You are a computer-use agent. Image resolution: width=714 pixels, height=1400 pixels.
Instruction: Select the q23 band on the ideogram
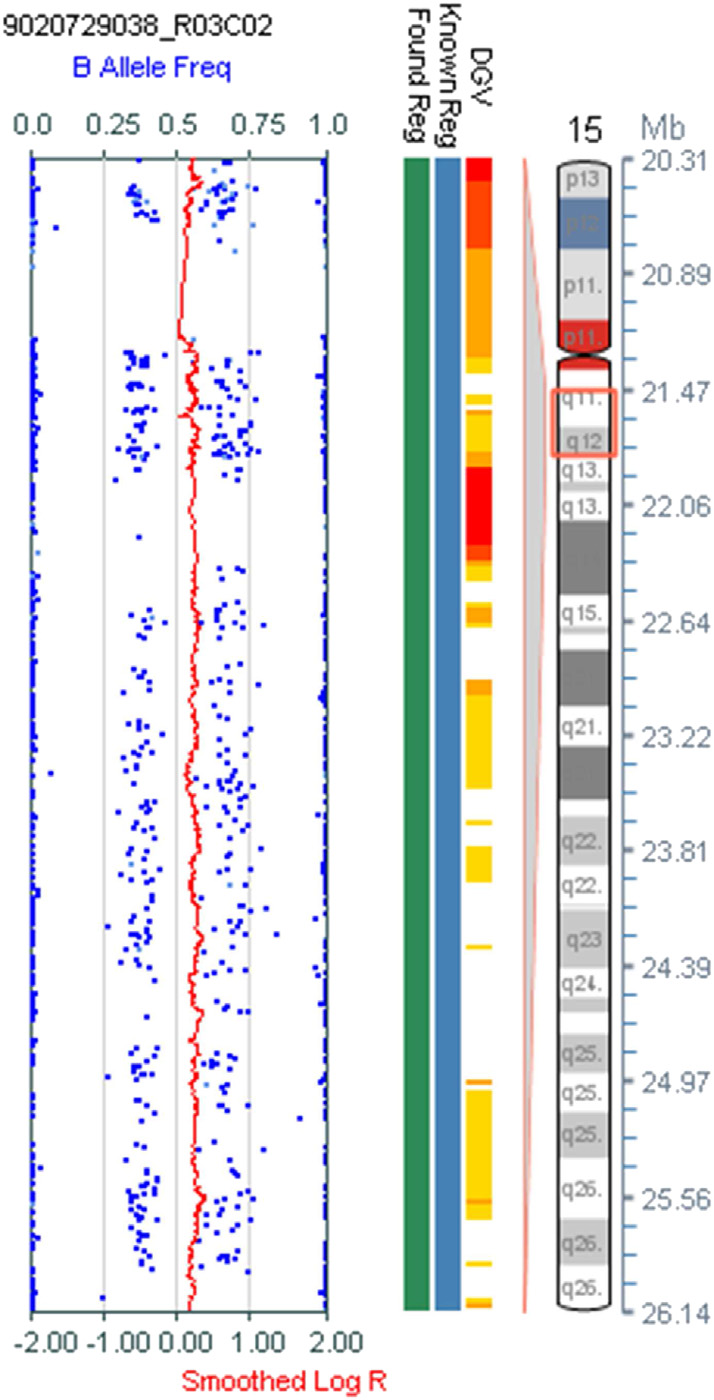click(582, 939)
